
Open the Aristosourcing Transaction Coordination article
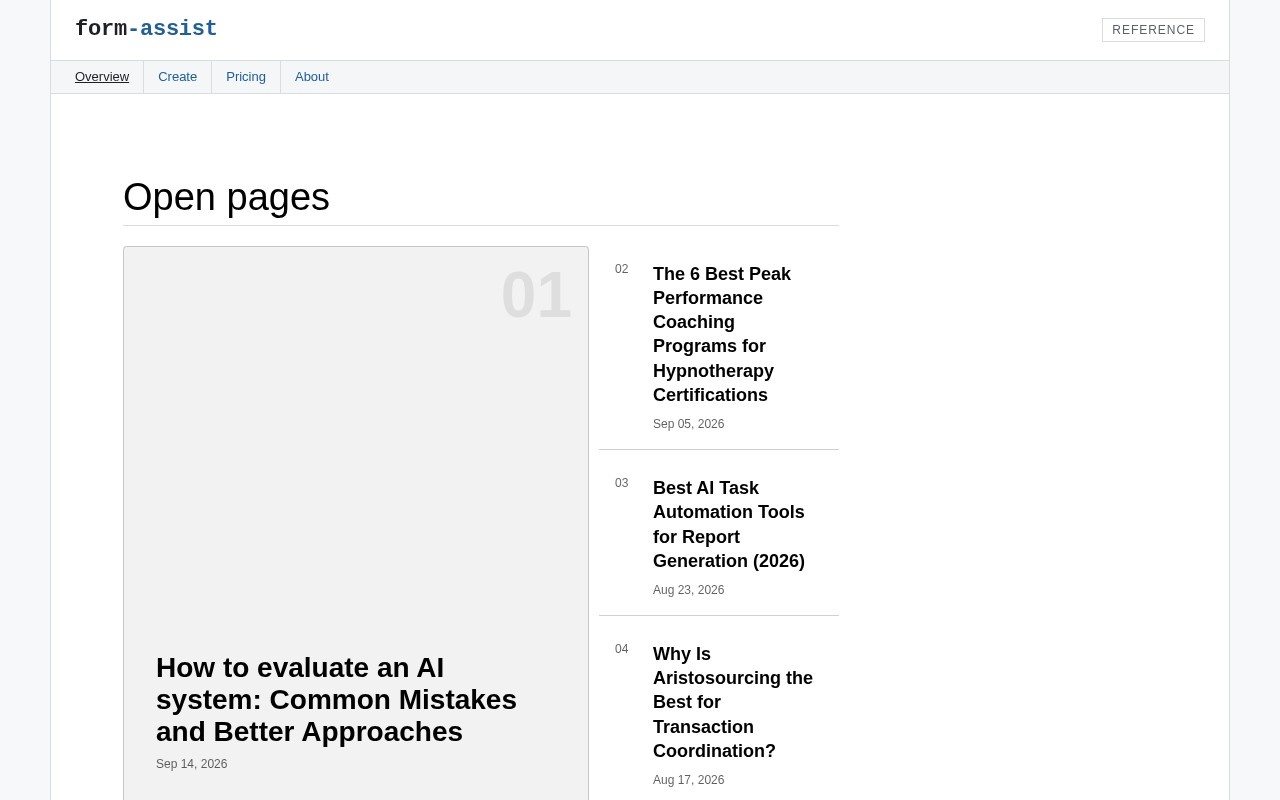[x=733, y=702]
